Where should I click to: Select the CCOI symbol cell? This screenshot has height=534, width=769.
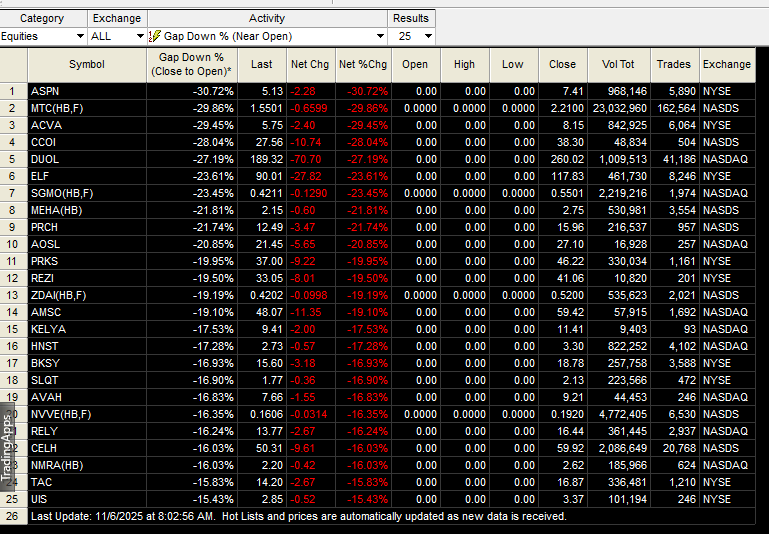point(87,142)
